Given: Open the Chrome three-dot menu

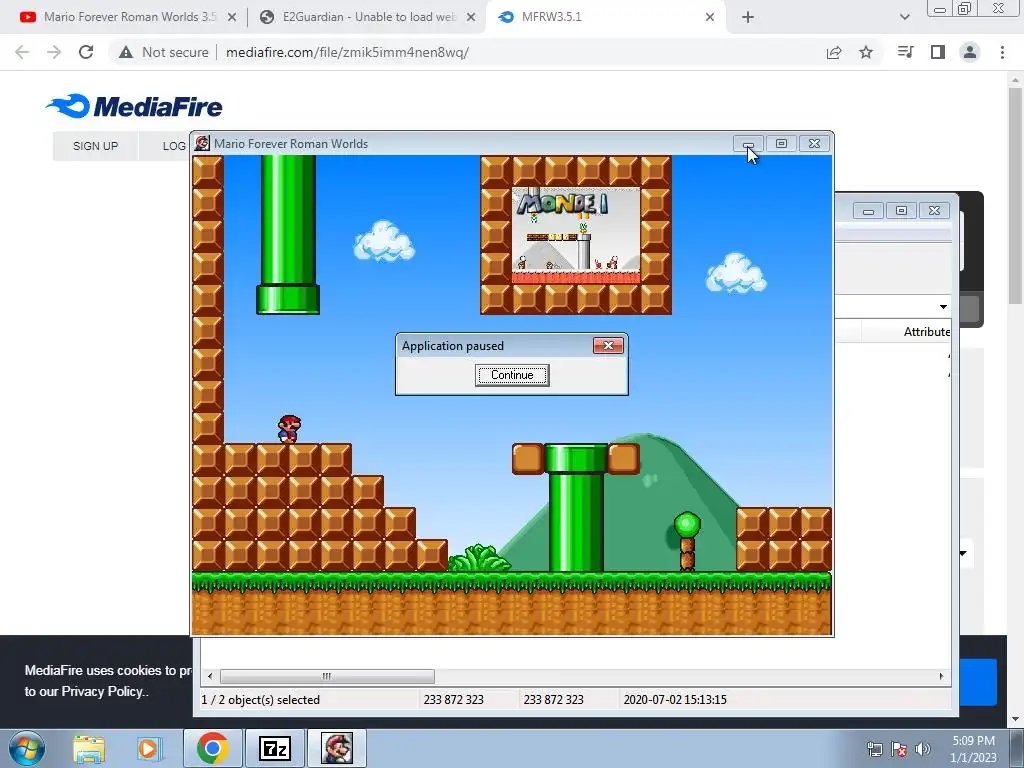Looking at the screenshot, I should [x=1002, y=52].
